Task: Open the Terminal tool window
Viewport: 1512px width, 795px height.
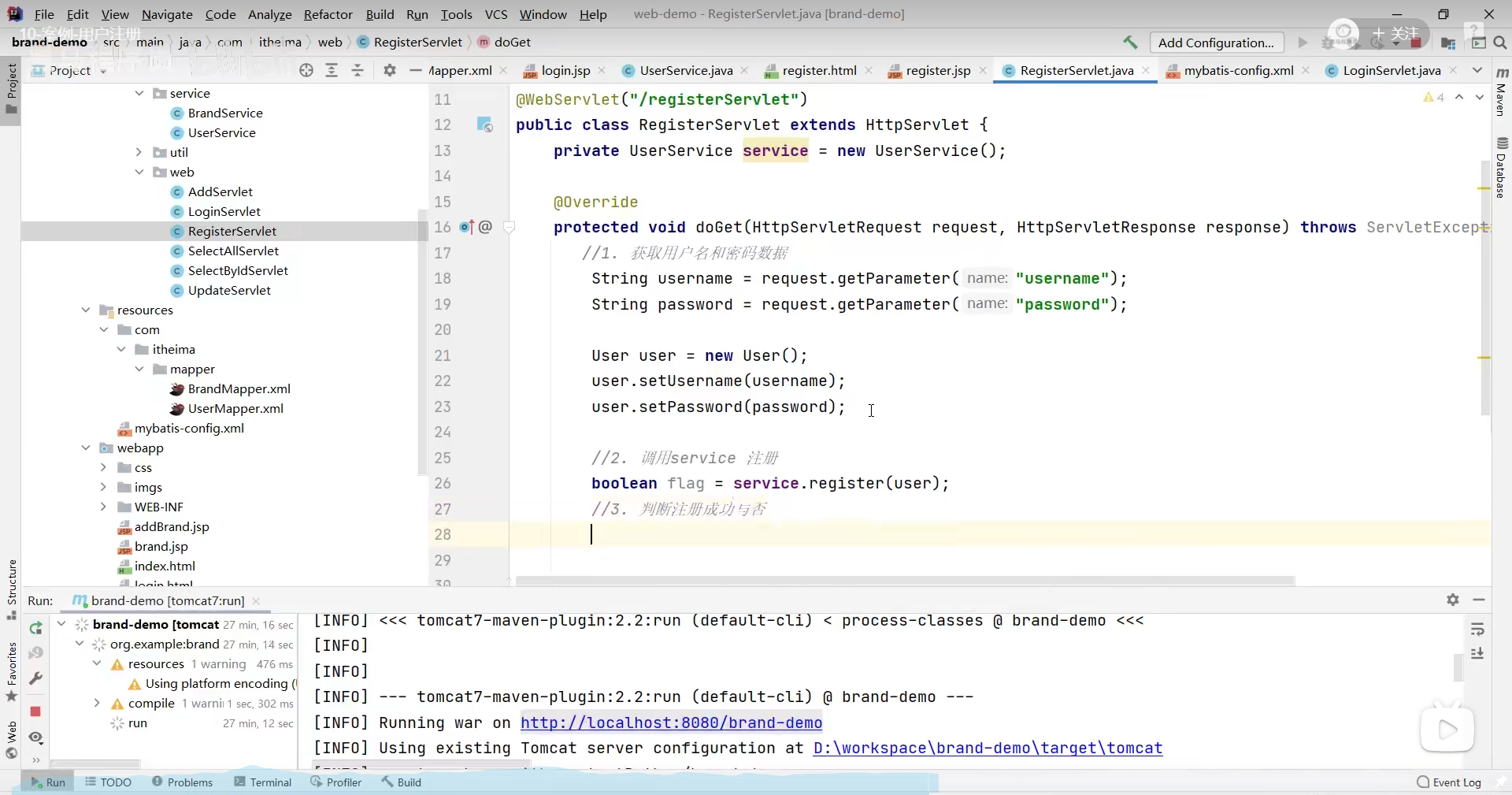Action: (263, 782)
